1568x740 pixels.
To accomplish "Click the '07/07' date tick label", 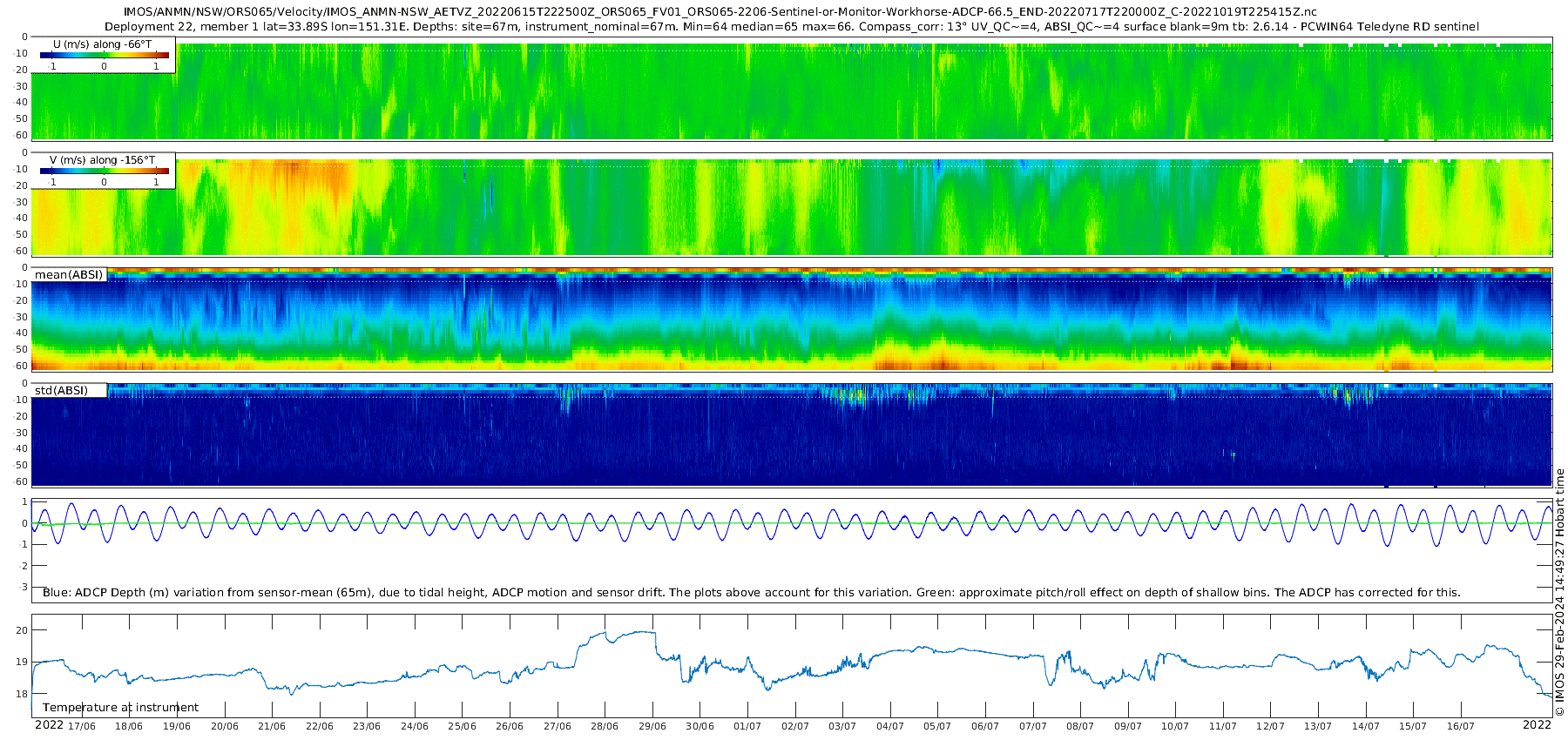I will click(x=1033, y=726).
